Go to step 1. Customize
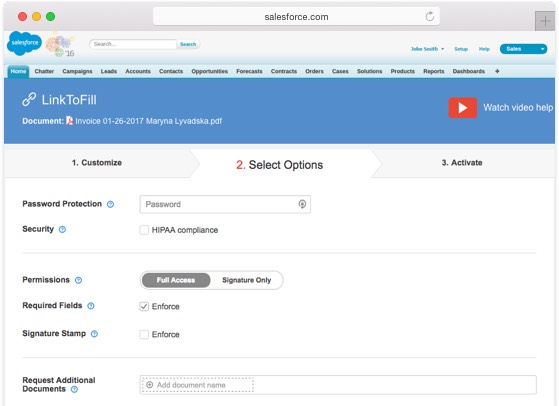Screen dimensions: 559x406 [x=97, y=163]
